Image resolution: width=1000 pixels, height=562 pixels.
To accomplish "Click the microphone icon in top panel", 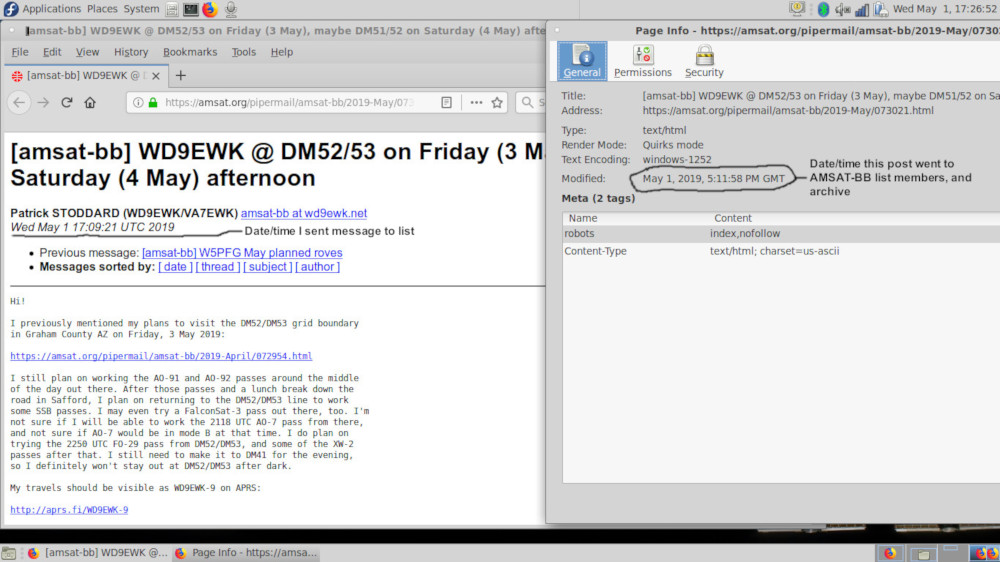I will (231, 9).
